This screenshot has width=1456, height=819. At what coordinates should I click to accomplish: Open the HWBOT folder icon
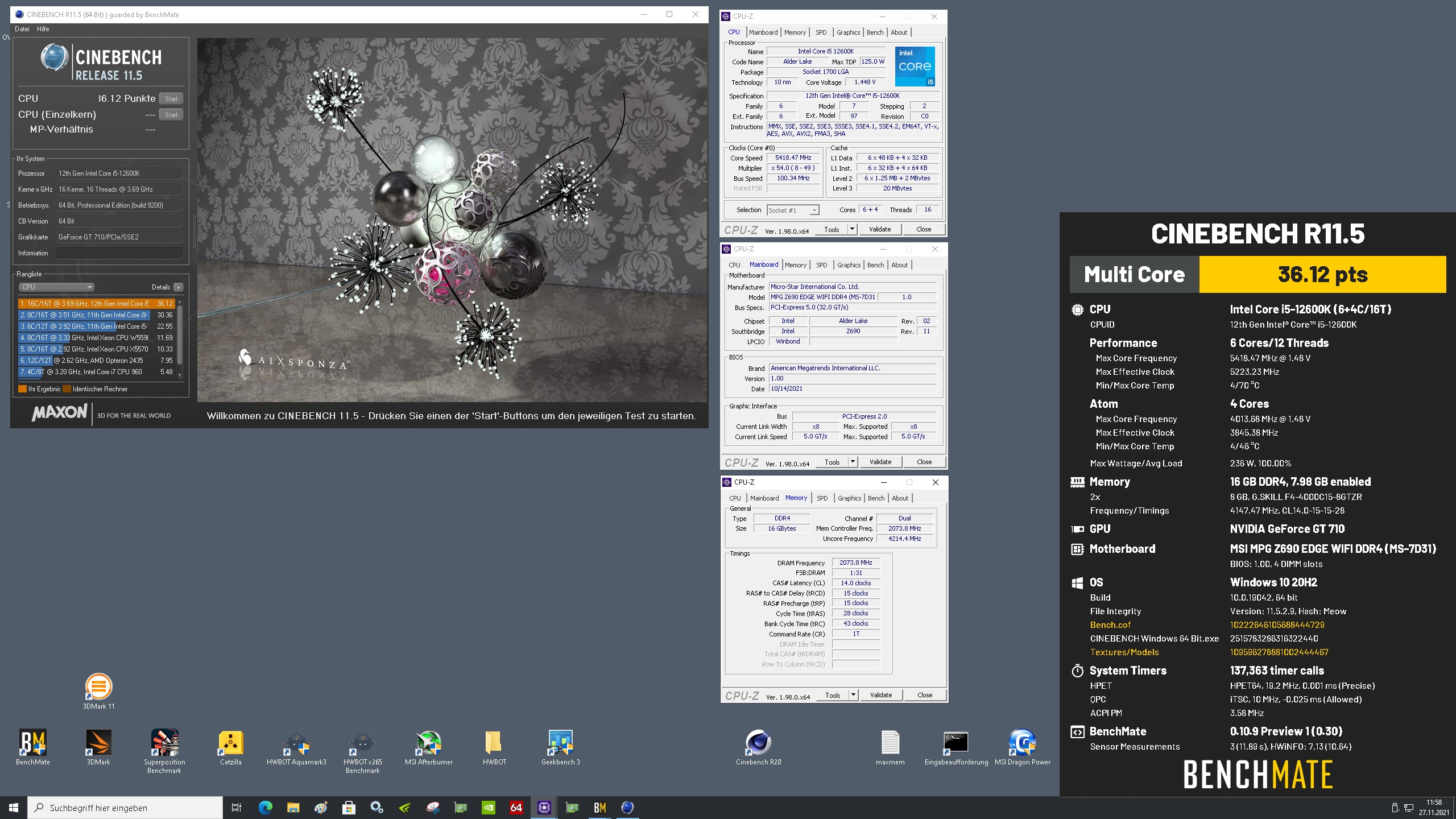pyautogui.click(x=494, y=747)
